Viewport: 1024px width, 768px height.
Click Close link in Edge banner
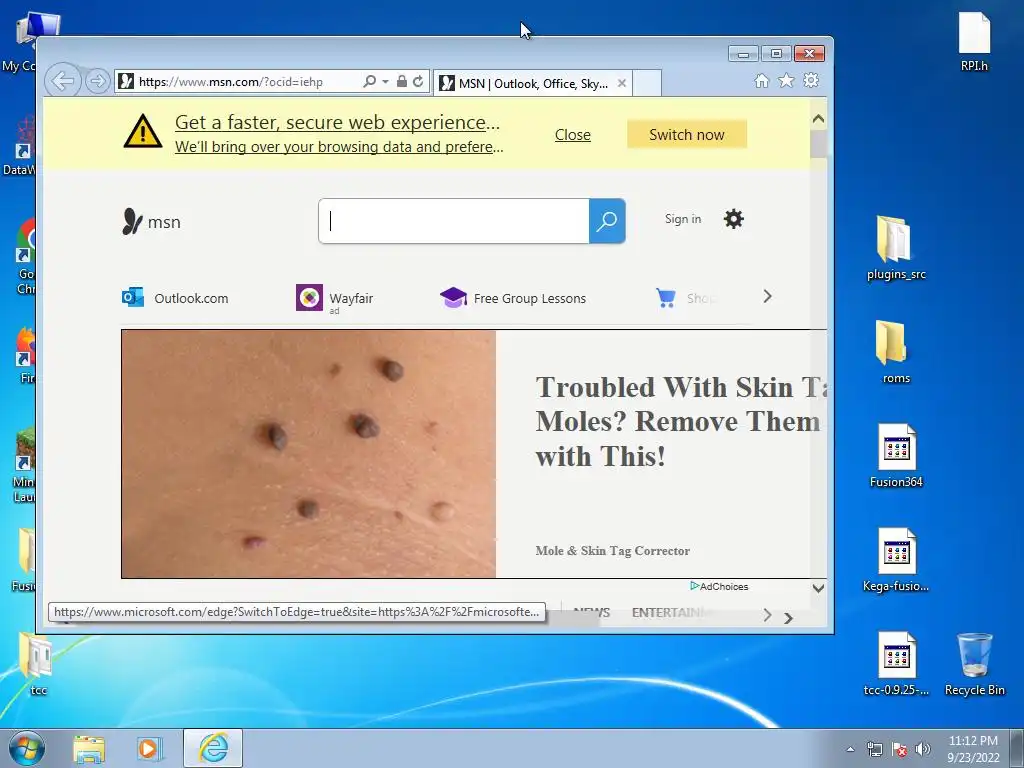[573, 135]
